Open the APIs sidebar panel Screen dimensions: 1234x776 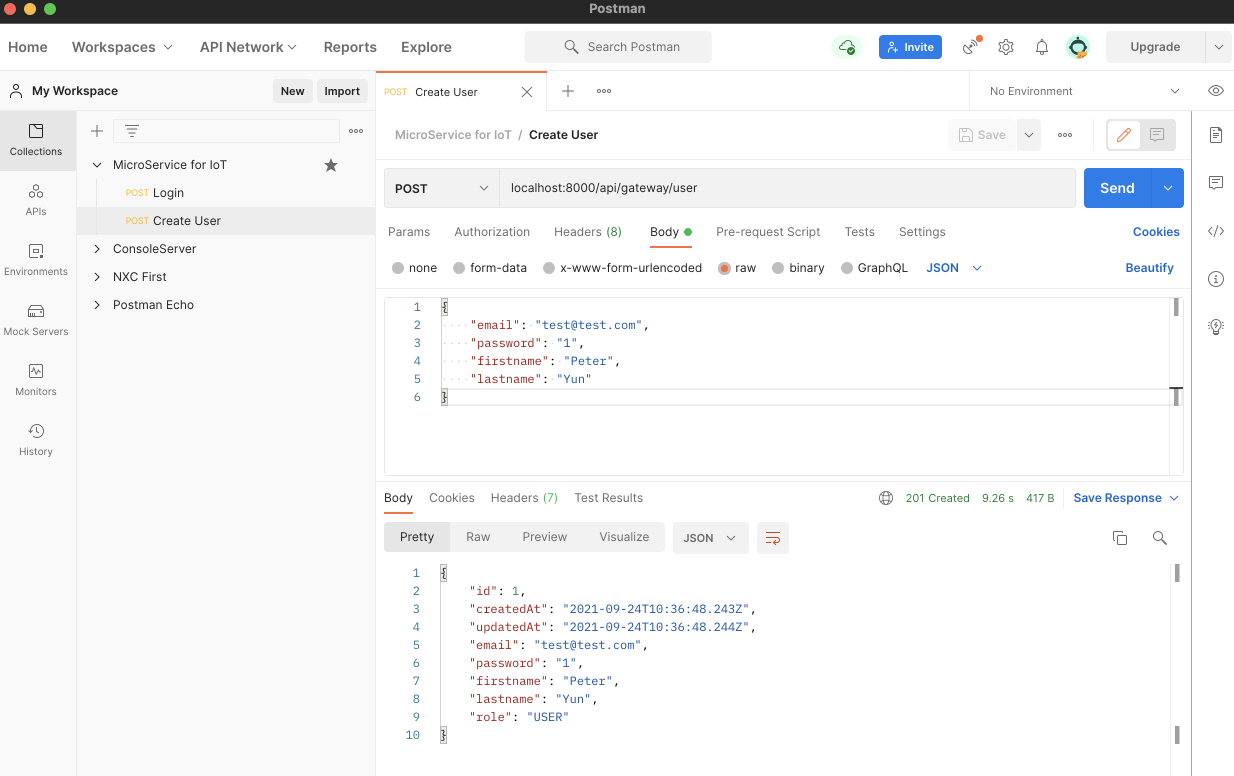(x=36, y=200)
